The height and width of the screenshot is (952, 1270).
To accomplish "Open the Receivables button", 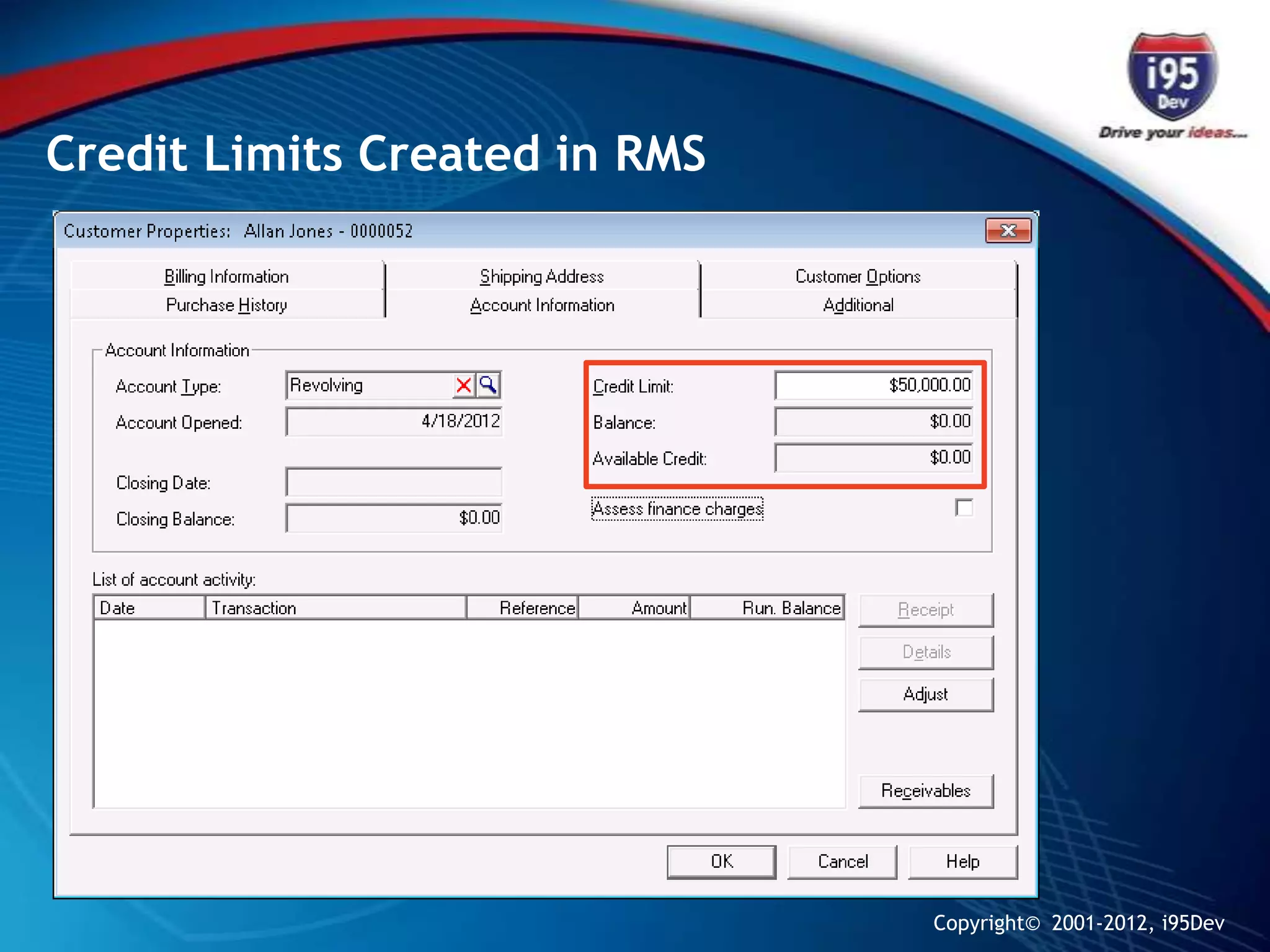I will tap(926, 791).
